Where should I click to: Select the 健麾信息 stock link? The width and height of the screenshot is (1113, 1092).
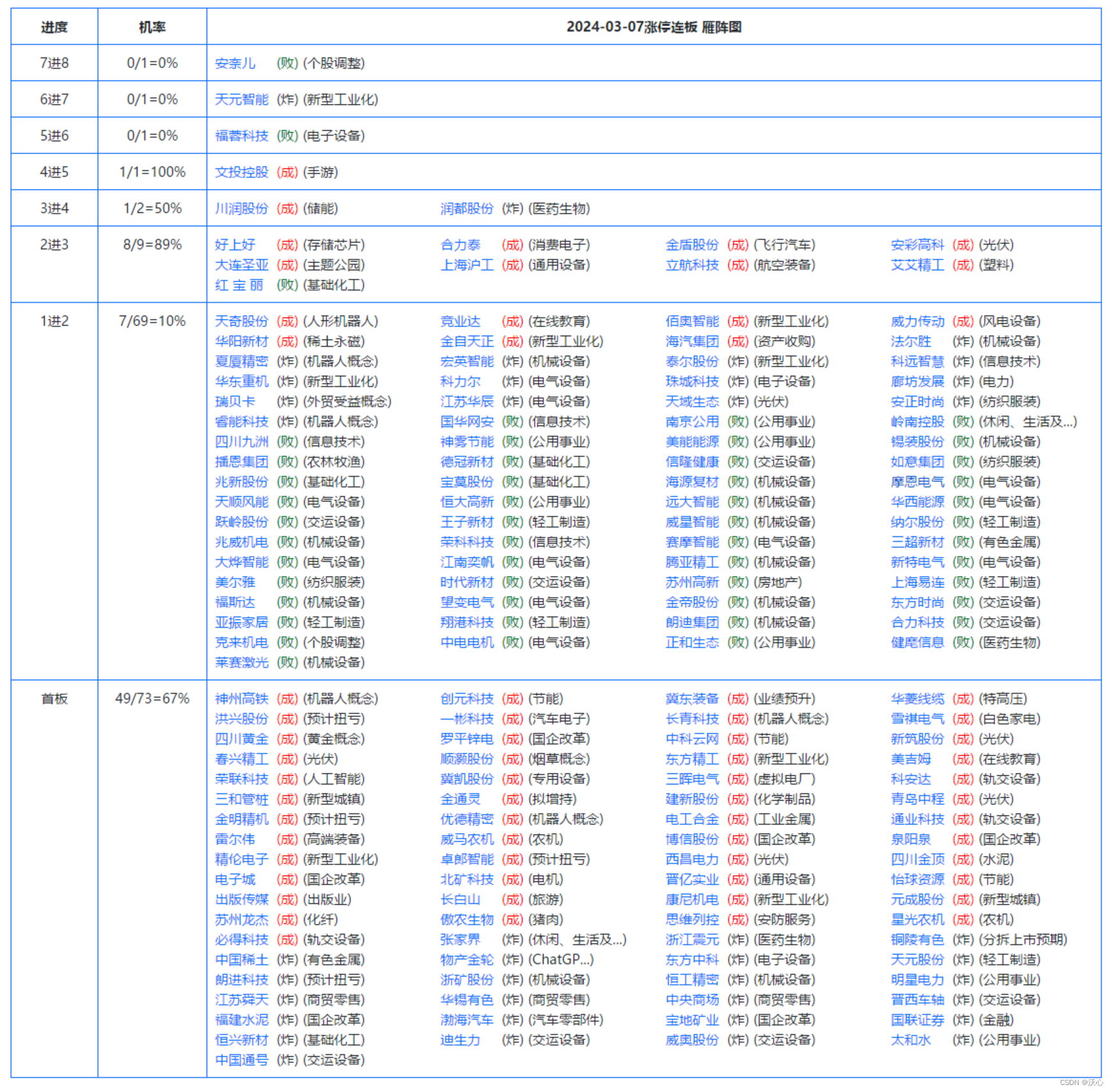[917, 642]
